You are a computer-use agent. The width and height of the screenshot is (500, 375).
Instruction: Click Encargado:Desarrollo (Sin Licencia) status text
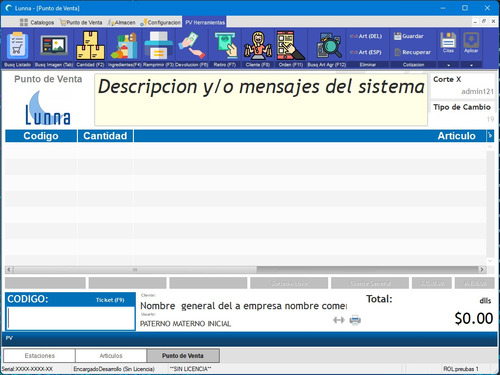pyautogui.click(x=114, y=369)
